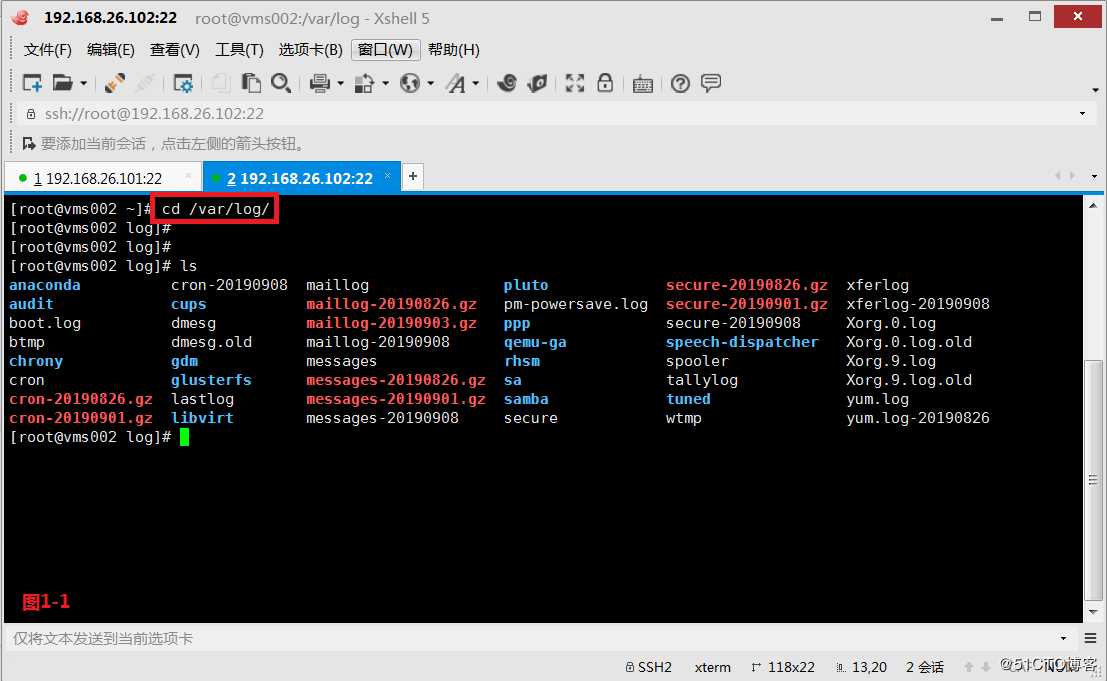Open the 编辑(E) menu
Screen dimensions: 1107x681
pos(110,49)
